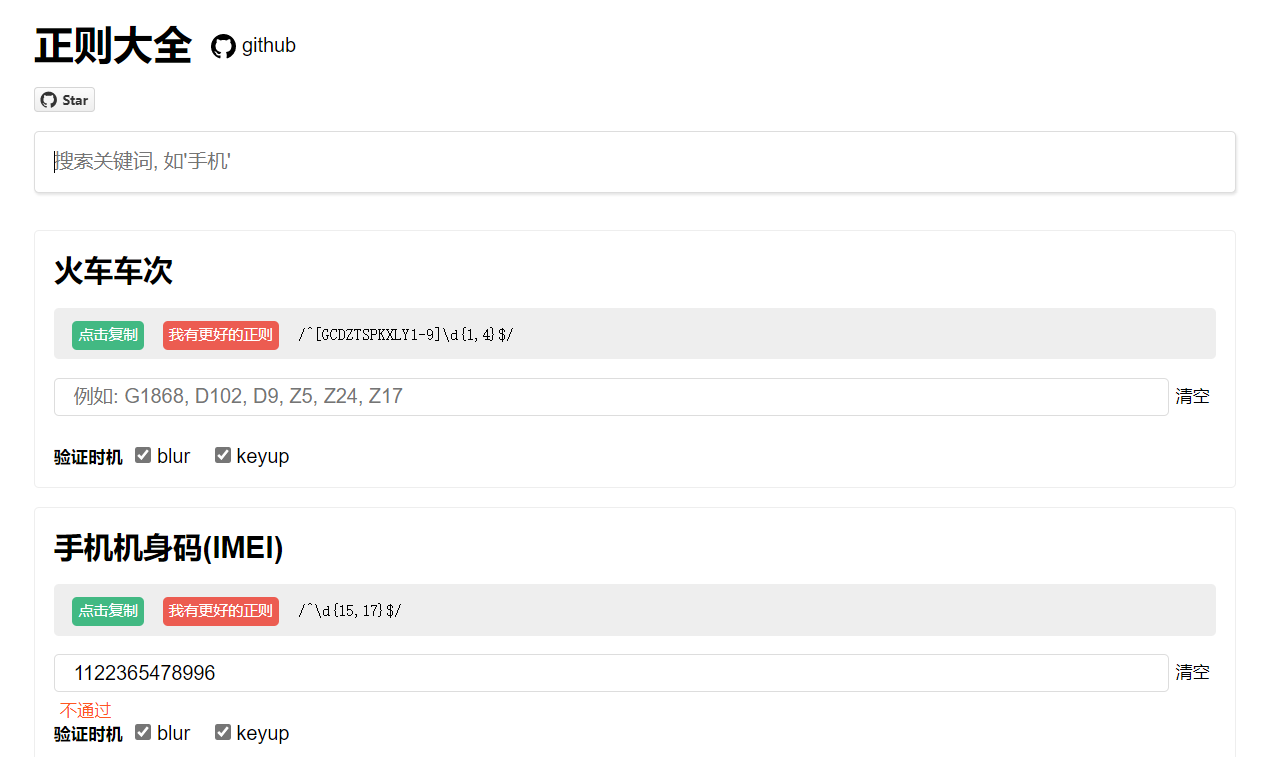The height and width of the screenshot is (757, 1277).
Task: Toggle the blur checkbox under 火车车次
Action: [143, 455]
